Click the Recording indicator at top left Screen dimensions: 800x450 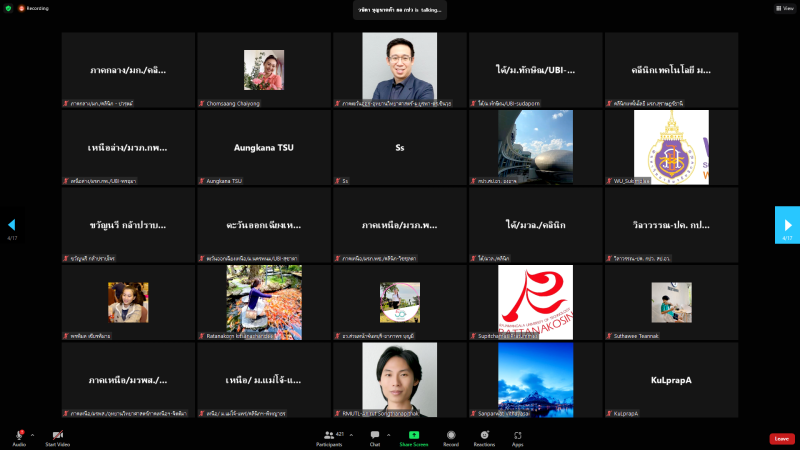pyautogui.click(x=34, y=8)
